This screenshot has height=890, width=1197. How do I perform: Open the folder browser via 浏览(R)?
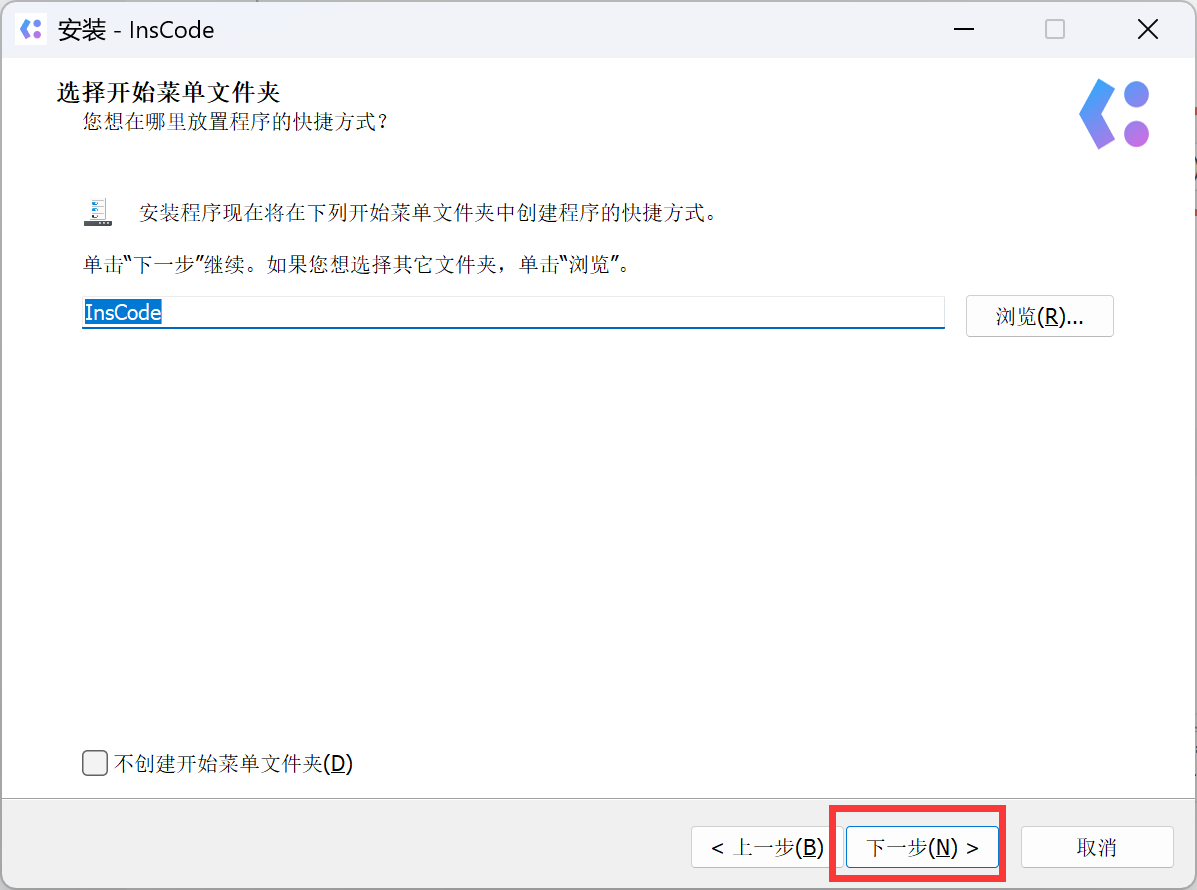tap(1039, 315)
